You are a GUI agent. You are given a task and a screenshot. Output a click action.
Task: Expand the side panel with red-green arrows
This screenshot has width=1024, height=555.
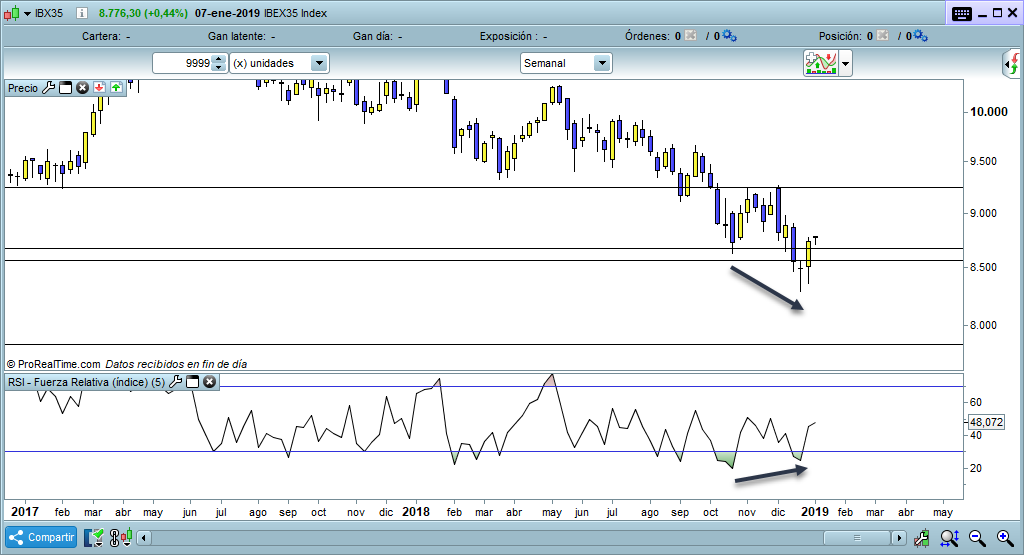[1013, 65]
